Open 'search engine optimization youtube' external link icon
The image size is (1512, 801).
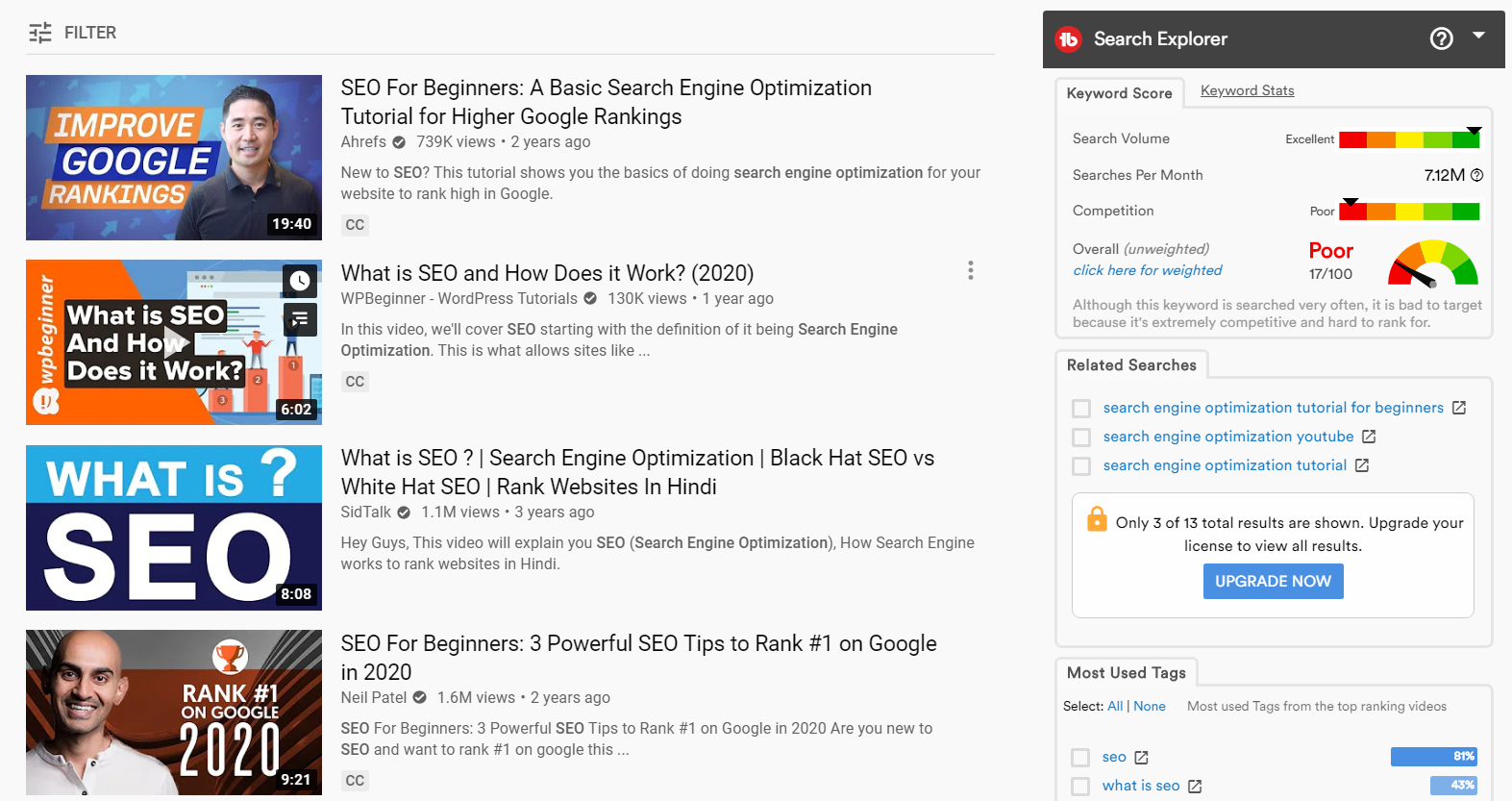point(1369,437)
